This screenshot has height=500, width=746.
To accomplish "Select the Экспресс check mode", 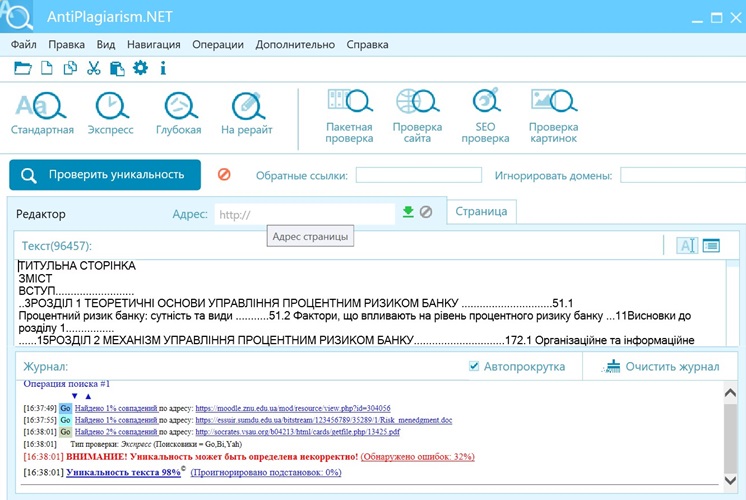I will coord(110,114).
